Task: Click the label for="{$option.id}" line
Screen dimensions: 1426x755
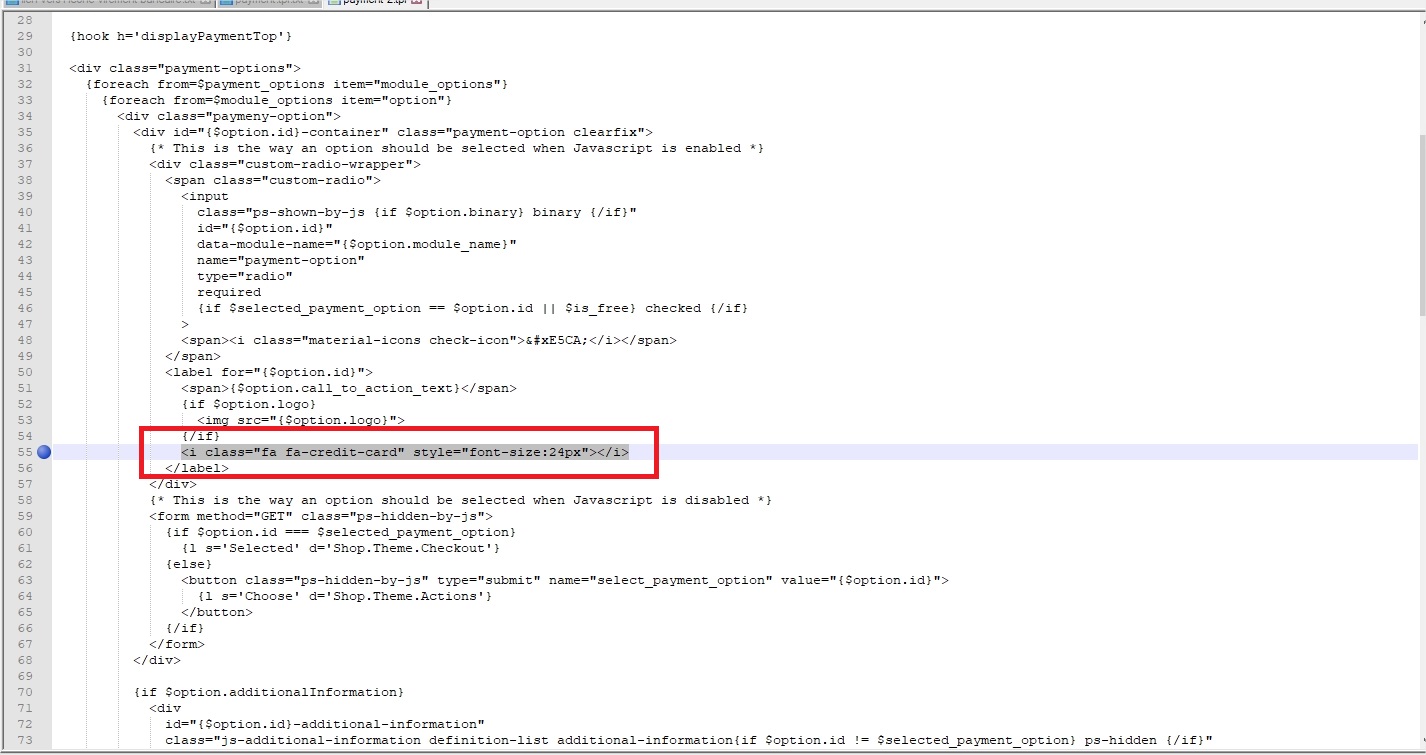Action: click(x=269, y=372)
